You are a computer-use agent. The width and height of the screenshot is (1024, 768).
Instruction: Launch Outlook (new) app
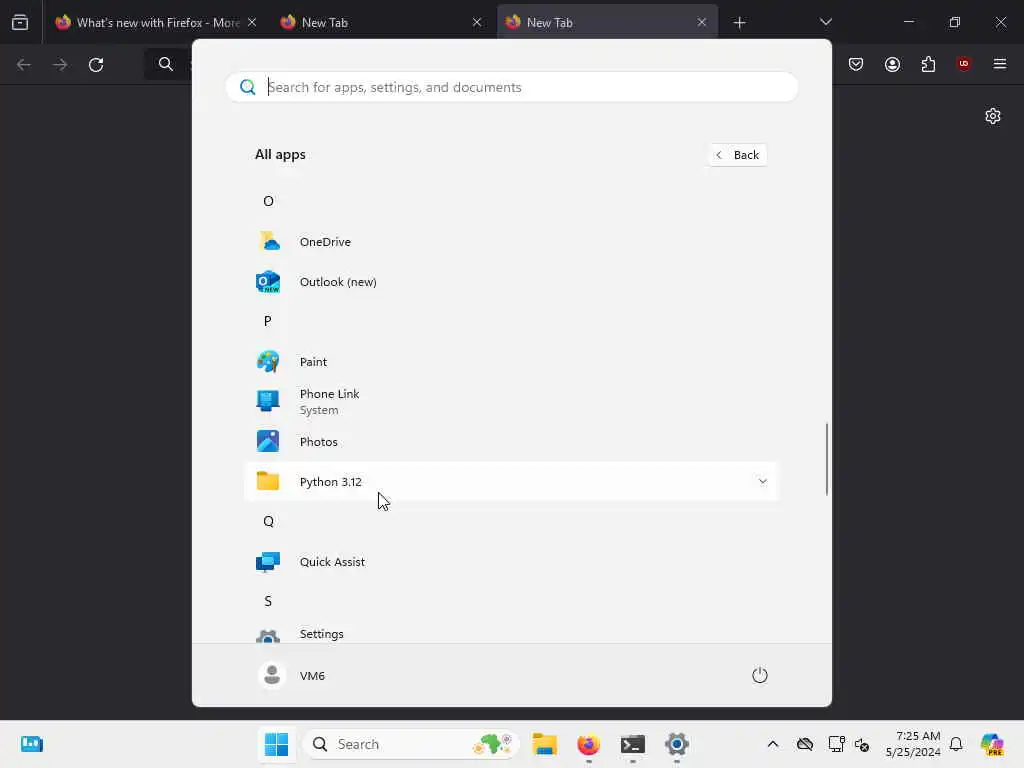click(x=511, y=281)
